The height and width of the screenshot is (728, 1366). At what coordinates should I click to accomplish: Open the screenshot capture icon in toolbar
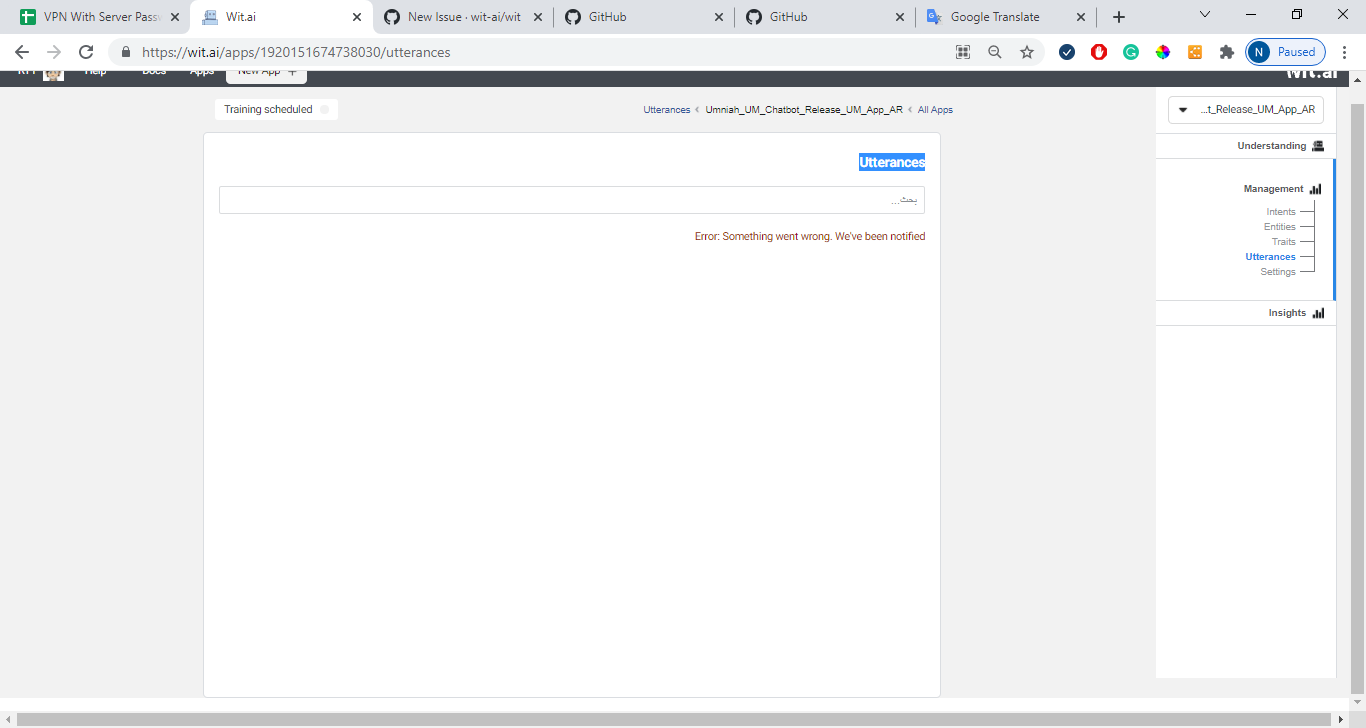point(962,51)
